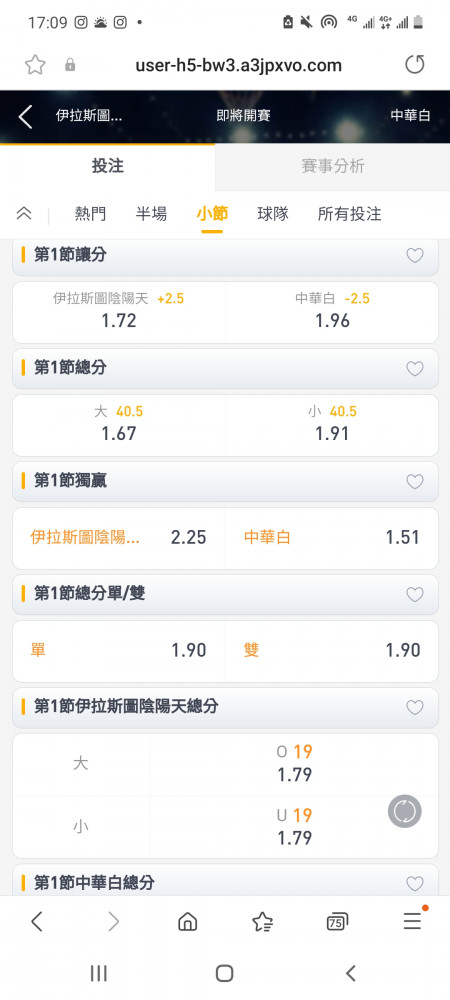This screenshot has height=1000, width=450.
Task: Switch to the 賽事分析 tab
Action: [333, 166]
